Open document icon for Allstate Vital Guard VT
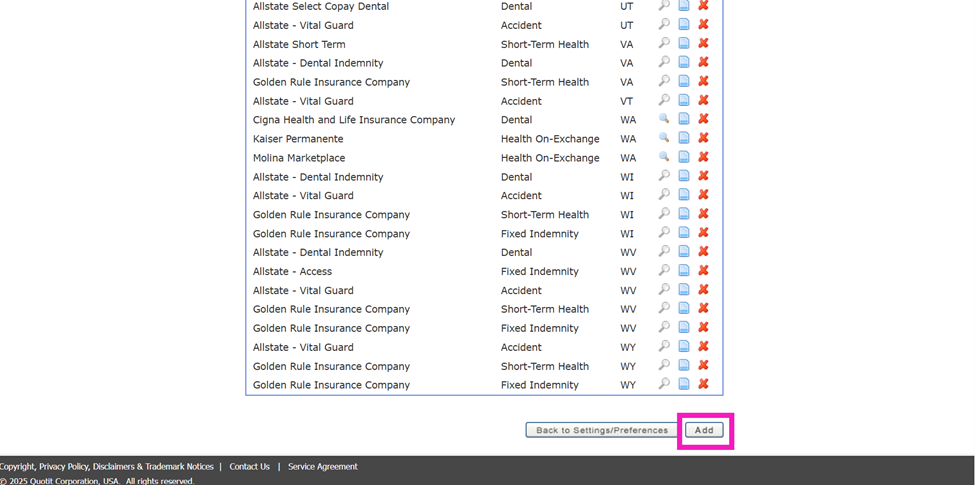The image size is (975, 485). [x=684, y=100]
